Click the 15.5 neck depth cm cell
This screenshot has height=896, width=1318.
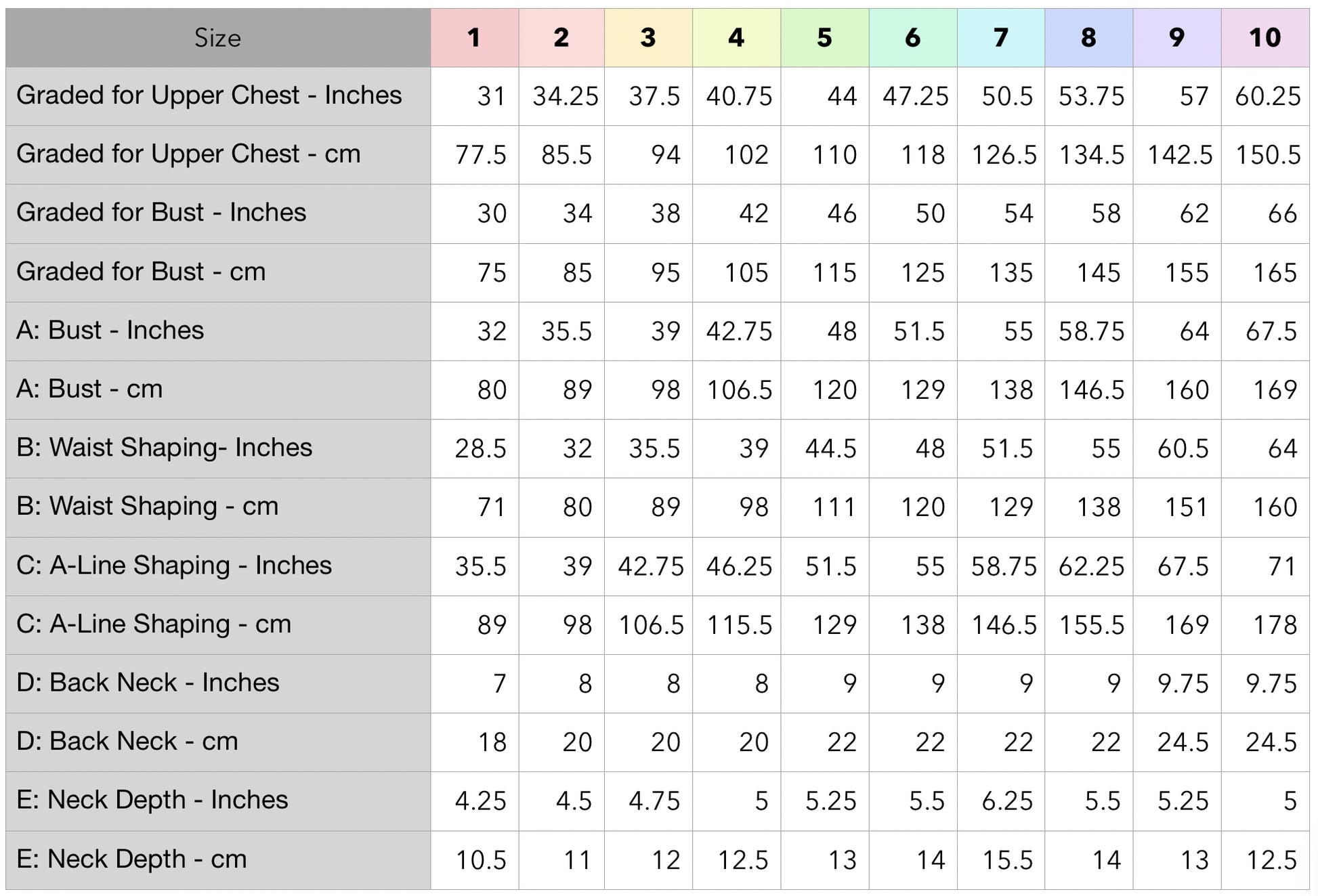coord(1007,860)
